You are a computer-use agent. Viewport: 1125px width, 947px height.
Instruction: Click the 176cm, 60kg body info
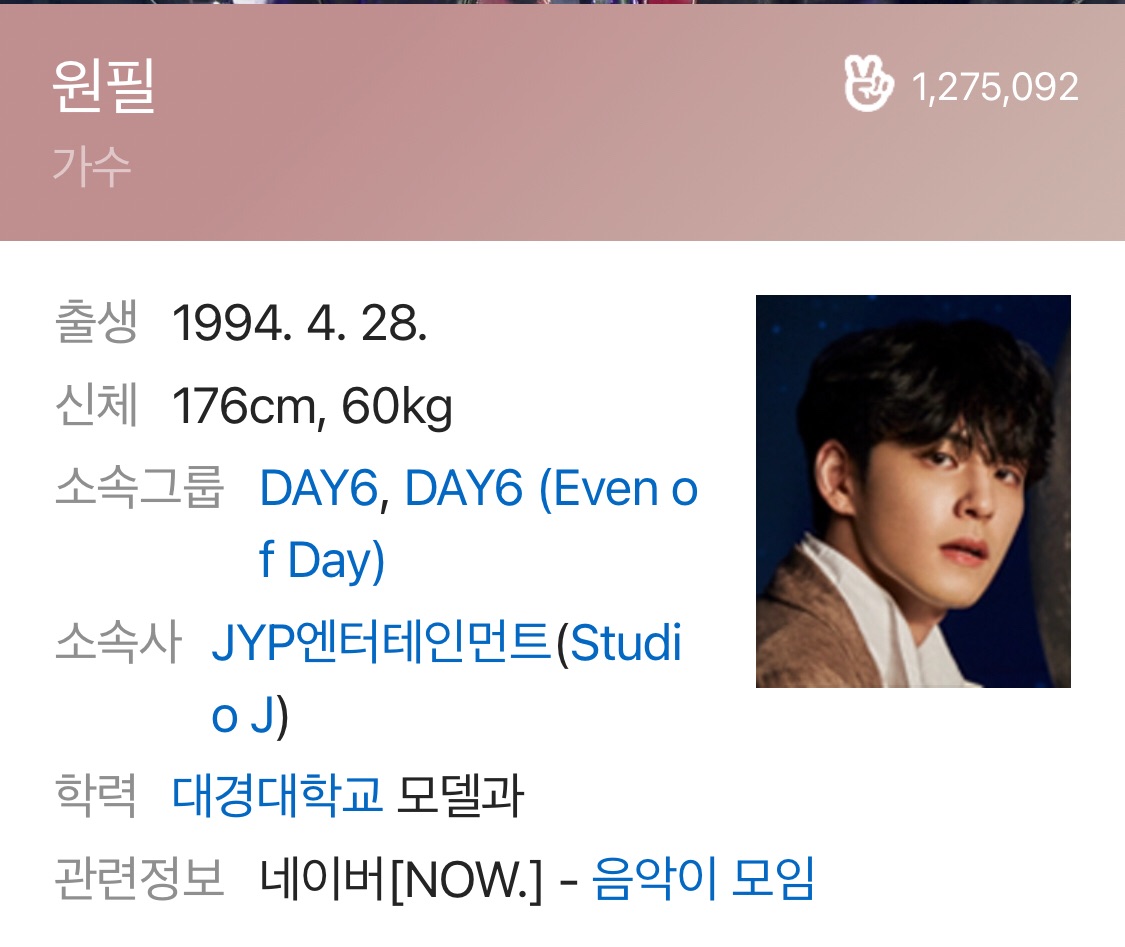click(x=312, y=407)
